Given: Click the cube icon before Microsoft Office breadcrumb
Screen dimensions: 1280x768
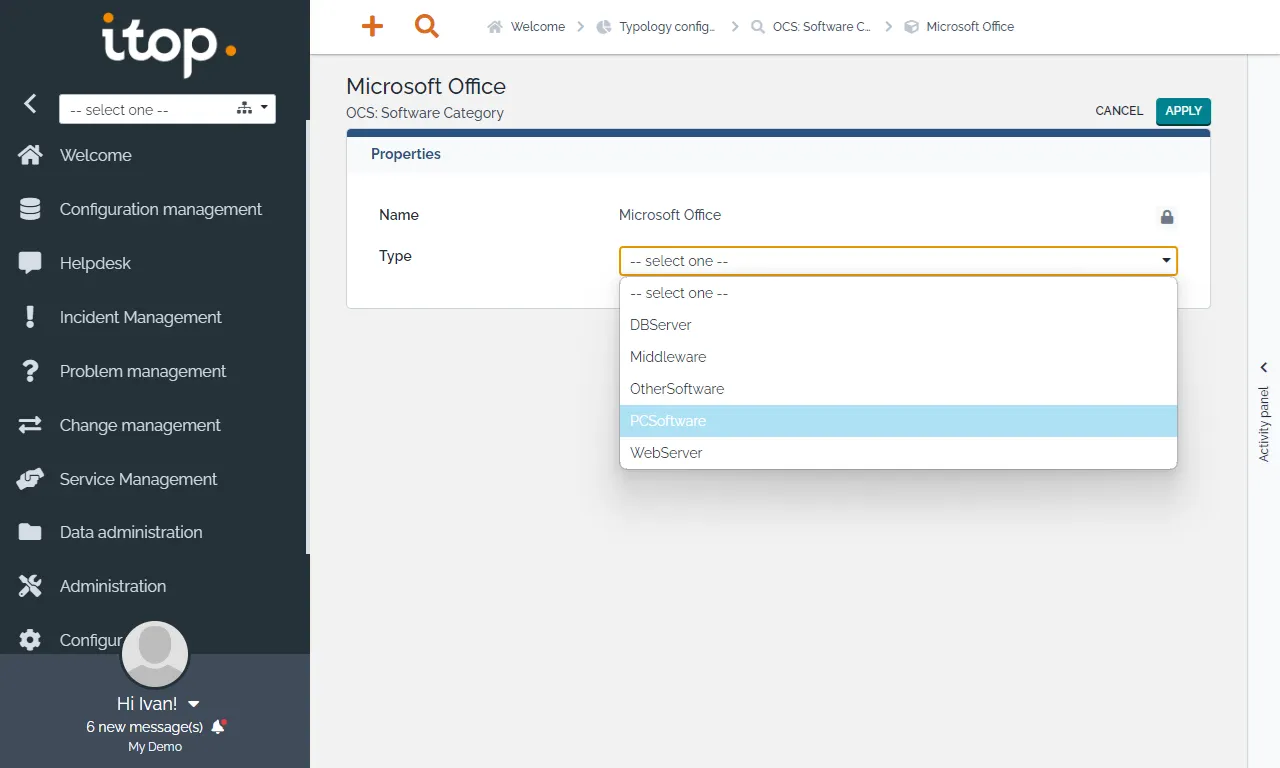Looking at the screenshot, I should (911, 27).
